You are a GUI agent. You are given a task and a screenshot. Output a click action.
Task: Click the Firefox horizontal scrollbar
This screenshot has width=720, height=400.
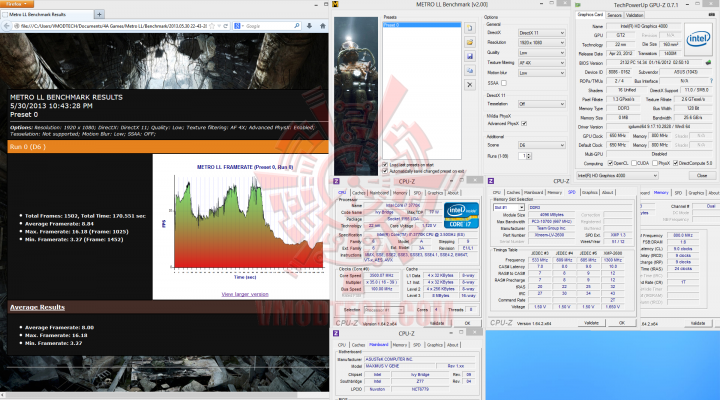164,395
